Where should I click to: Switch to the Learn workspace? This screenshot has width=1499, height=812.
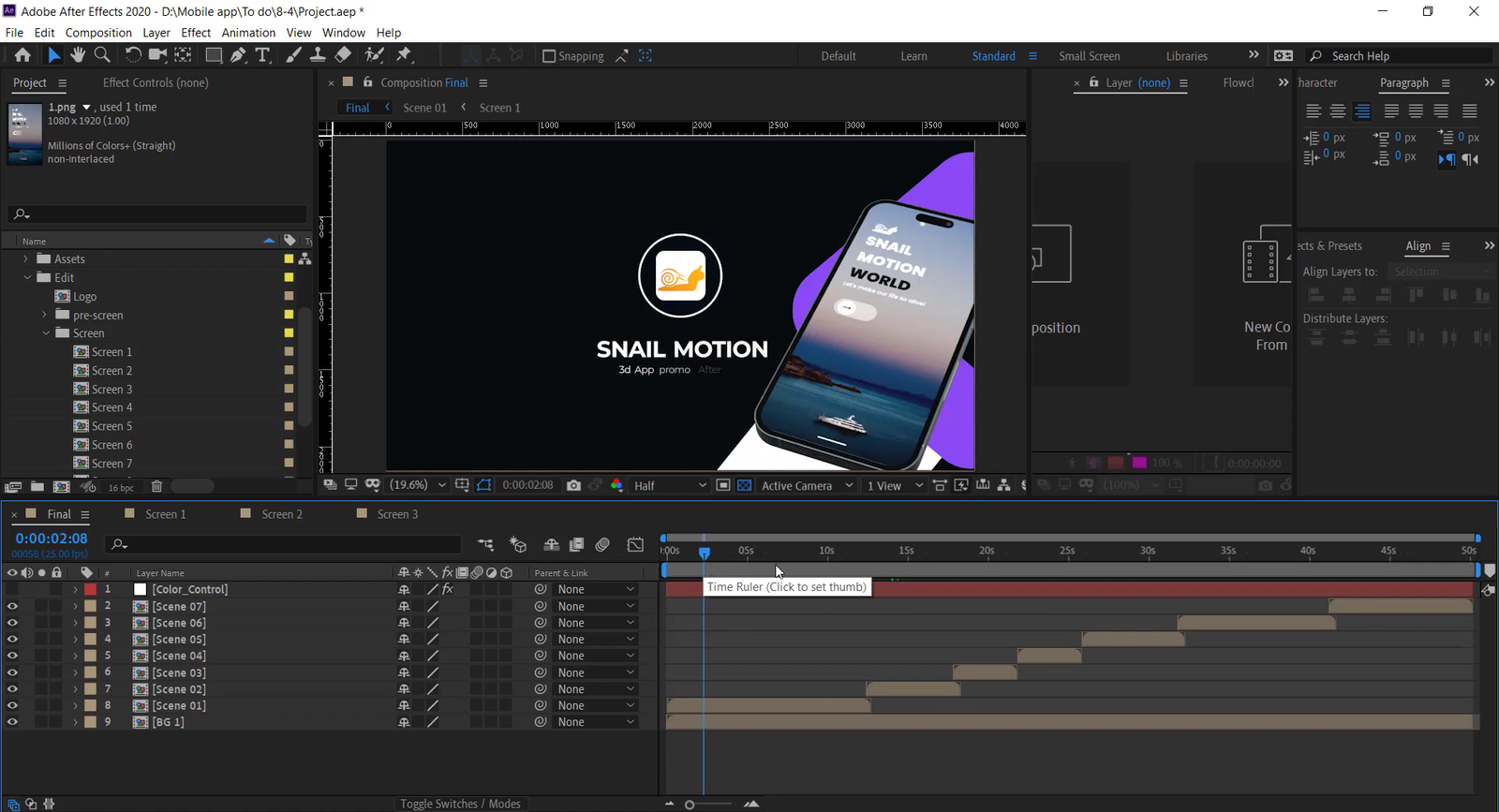(914, 56)
